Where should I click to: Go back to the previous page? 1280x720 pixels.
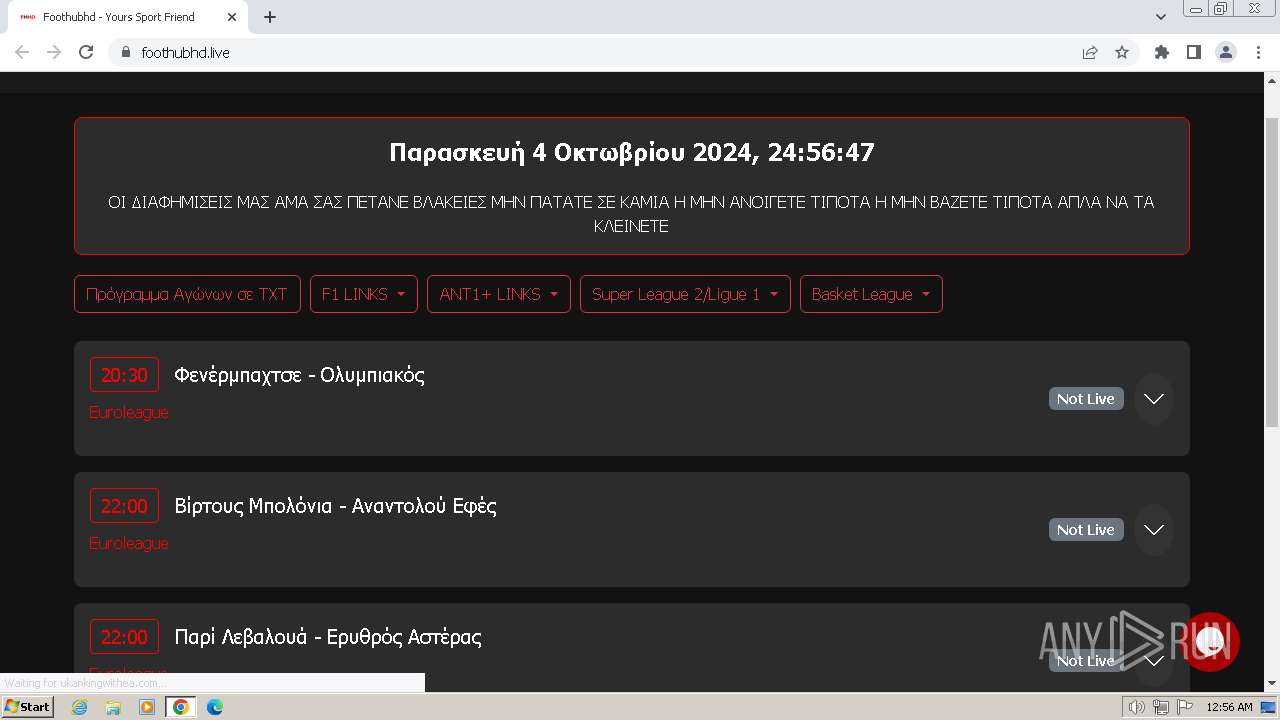[22, 52]
